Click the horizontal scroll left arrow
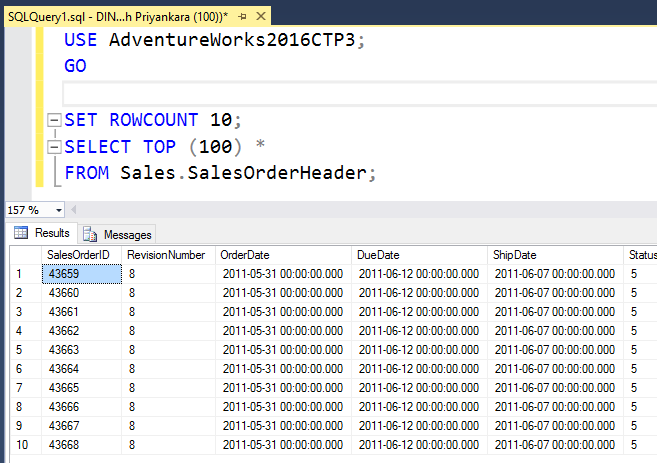The image size is (657, 463). (x=74, y=210)
